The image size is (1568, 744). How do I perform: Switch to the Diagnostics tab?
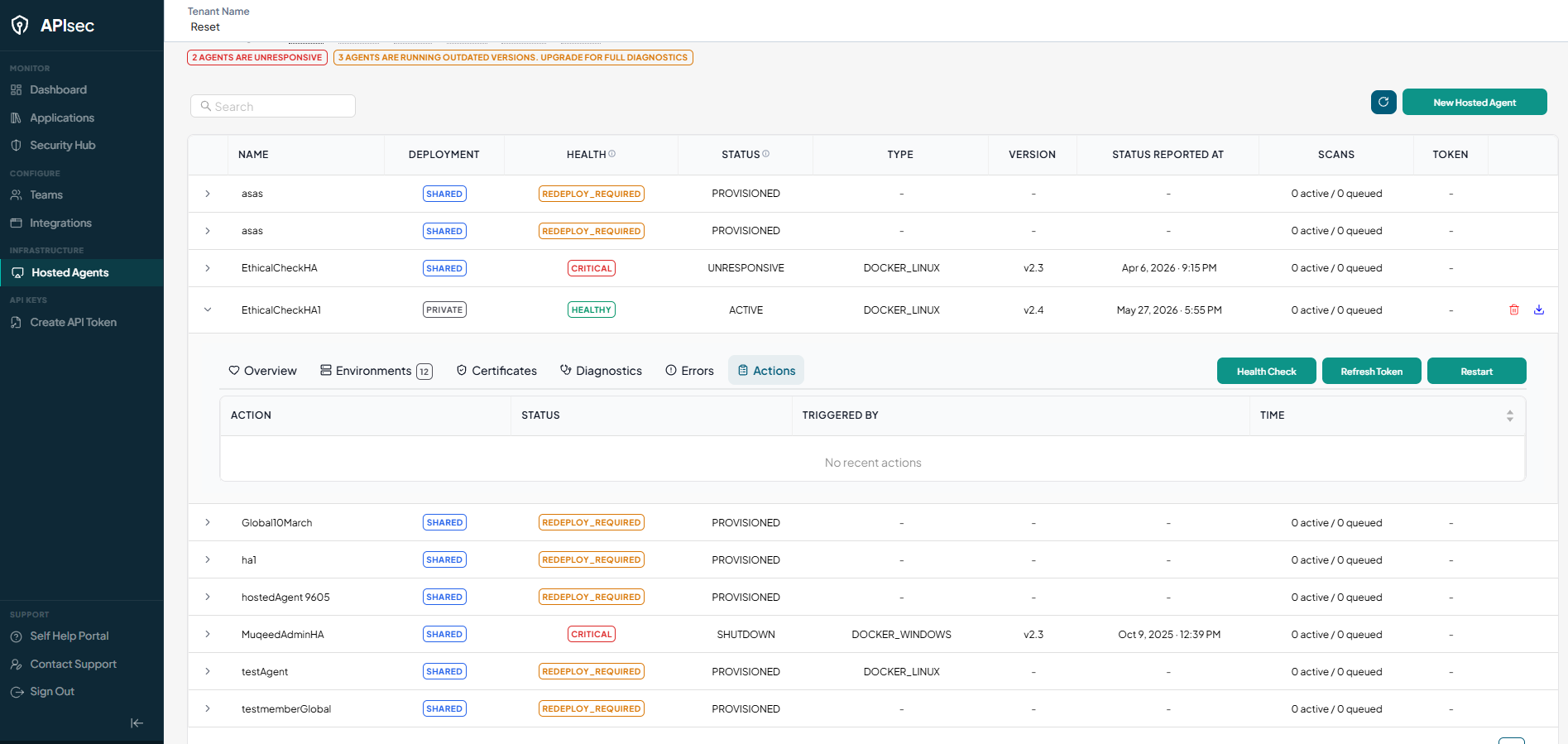click(601, 371)
